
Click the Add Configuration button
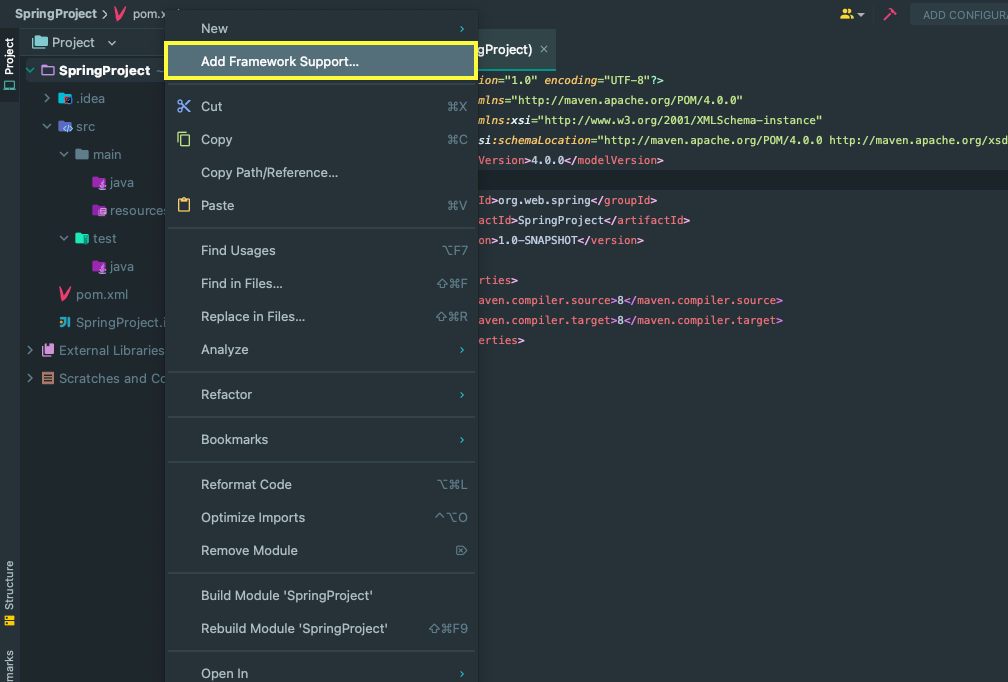coord(960,14)
